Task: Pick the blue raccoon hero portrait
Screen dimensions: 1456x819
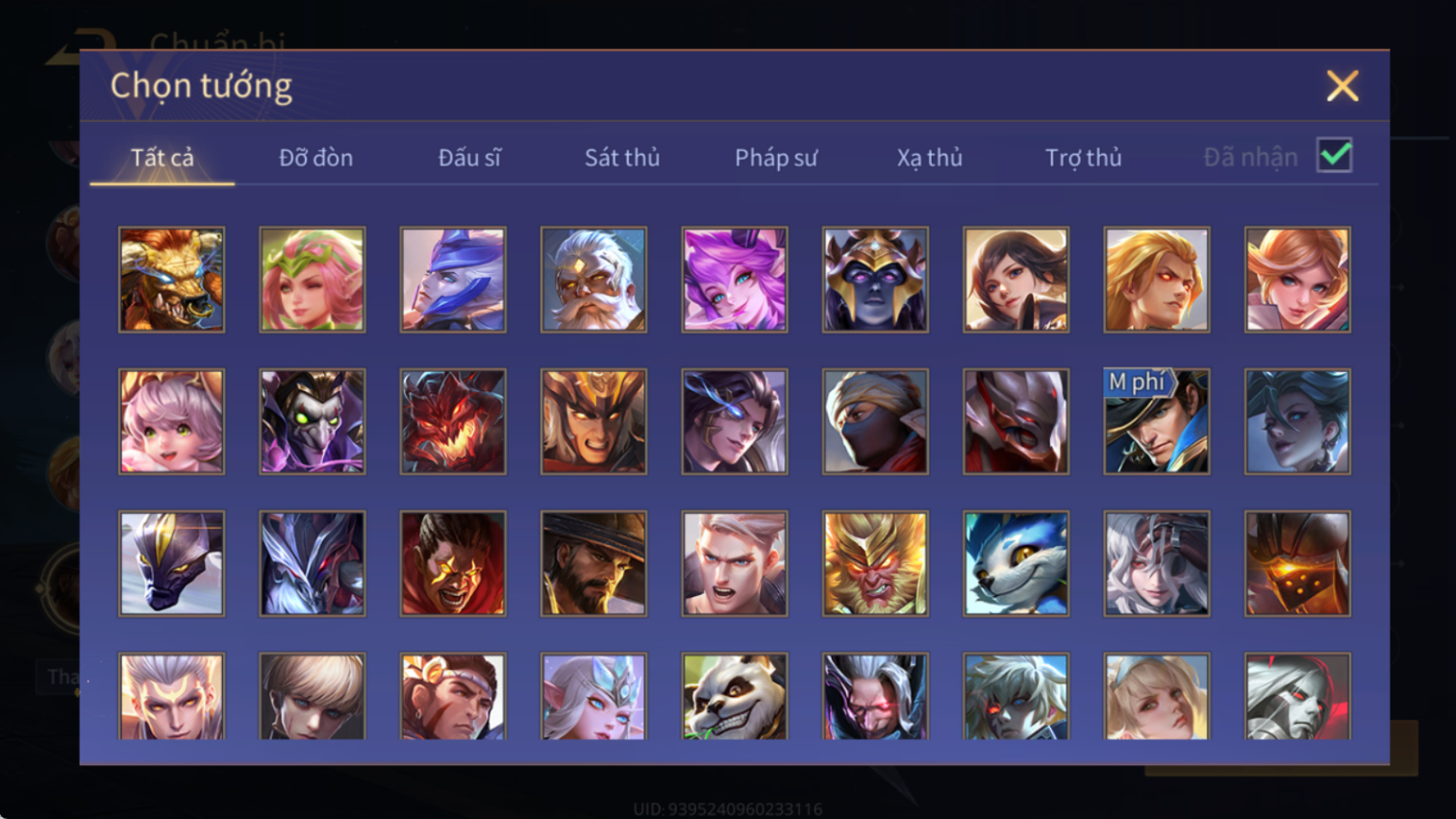Action: (1016, 563)
